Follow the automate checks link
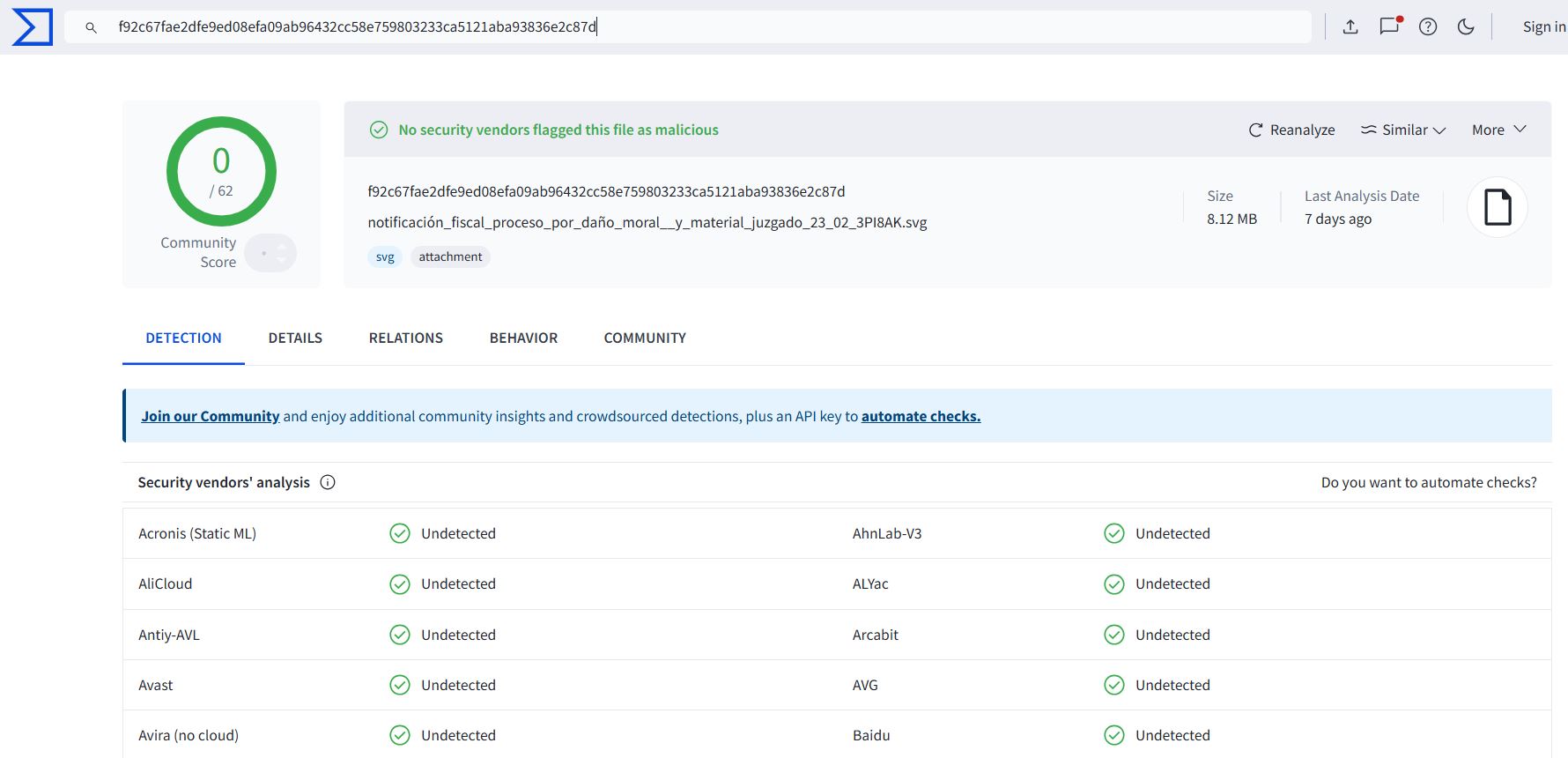Screen dimensions: 1568x758 [921, 416]
